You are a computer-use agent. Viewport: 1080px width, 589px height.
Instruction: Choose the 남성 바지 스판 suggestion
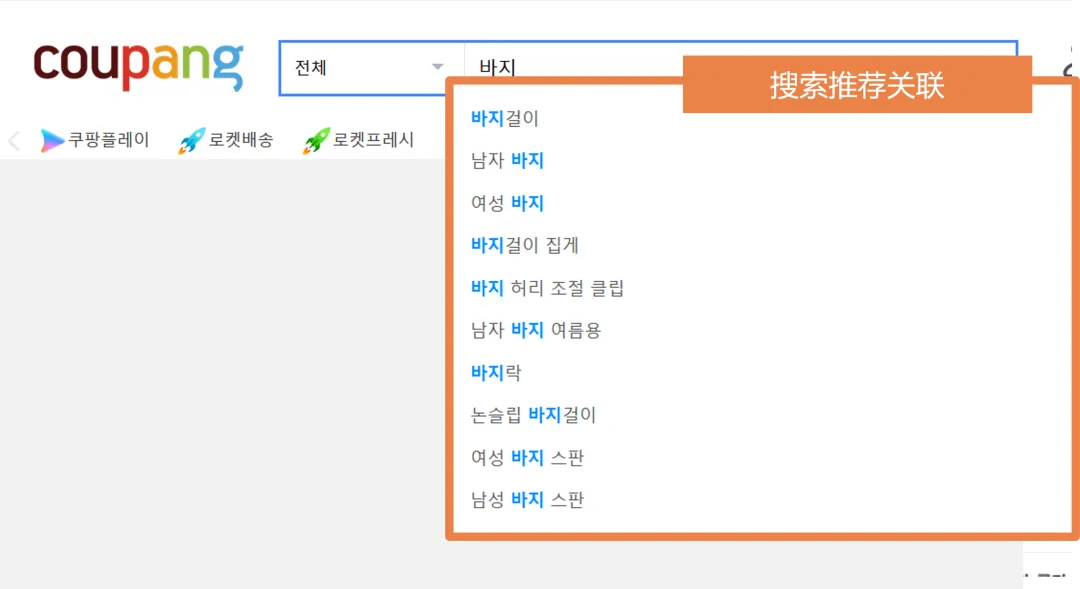pos(527,500)
